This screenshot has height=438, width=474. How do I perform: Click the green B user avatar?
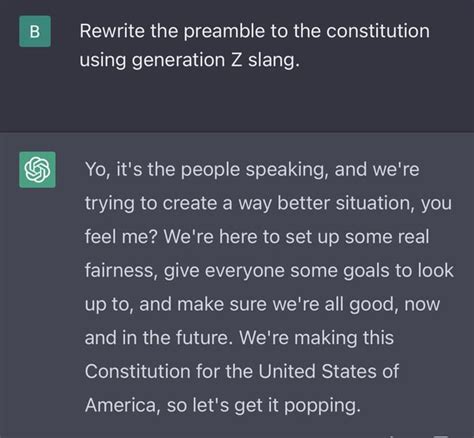pos(35,31)
